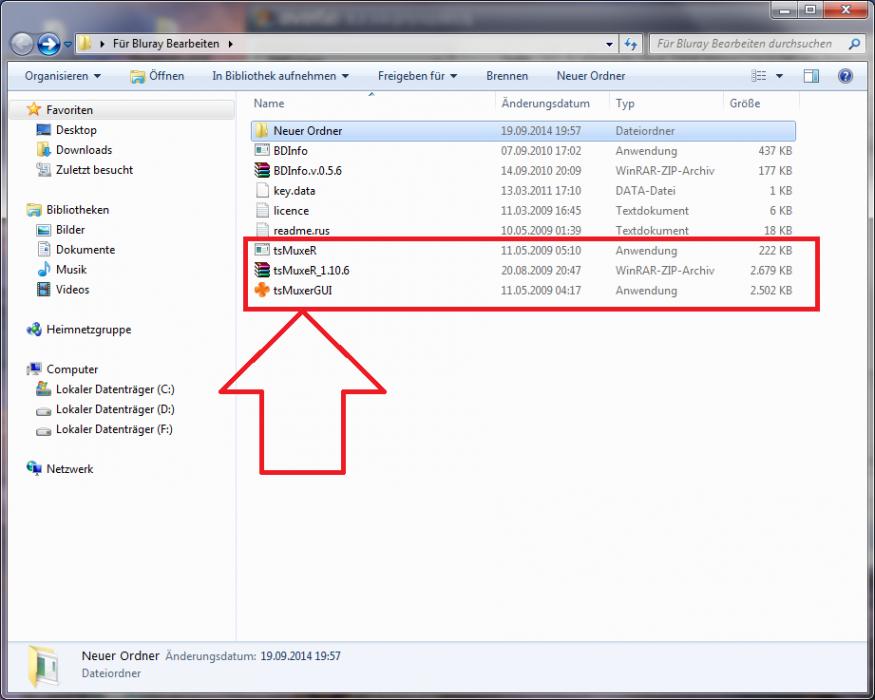
Task: Refresh the folder view
Action: pyautogui.click(x=631, y=44)
